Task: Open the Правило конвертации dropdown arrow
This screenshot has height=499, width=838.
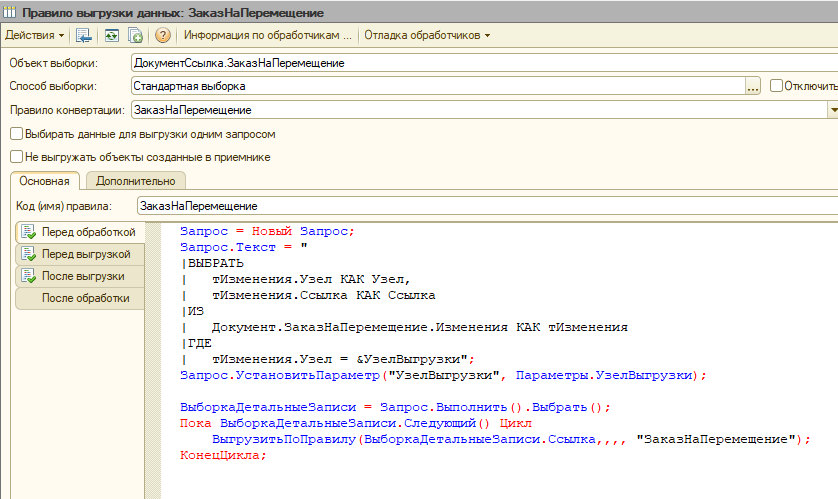Action: point(833,110)
